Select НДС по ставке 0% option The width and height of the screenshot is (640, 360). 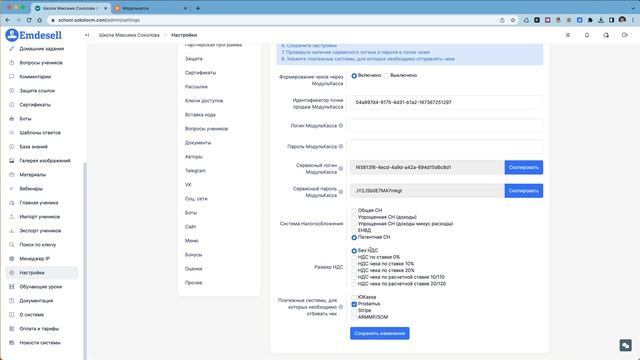(354, 257)
